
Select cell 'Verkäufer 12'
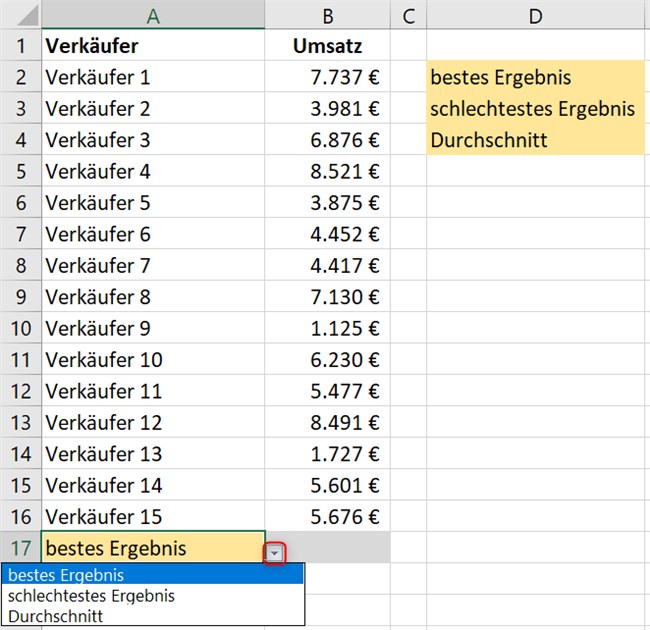[153, 422]
